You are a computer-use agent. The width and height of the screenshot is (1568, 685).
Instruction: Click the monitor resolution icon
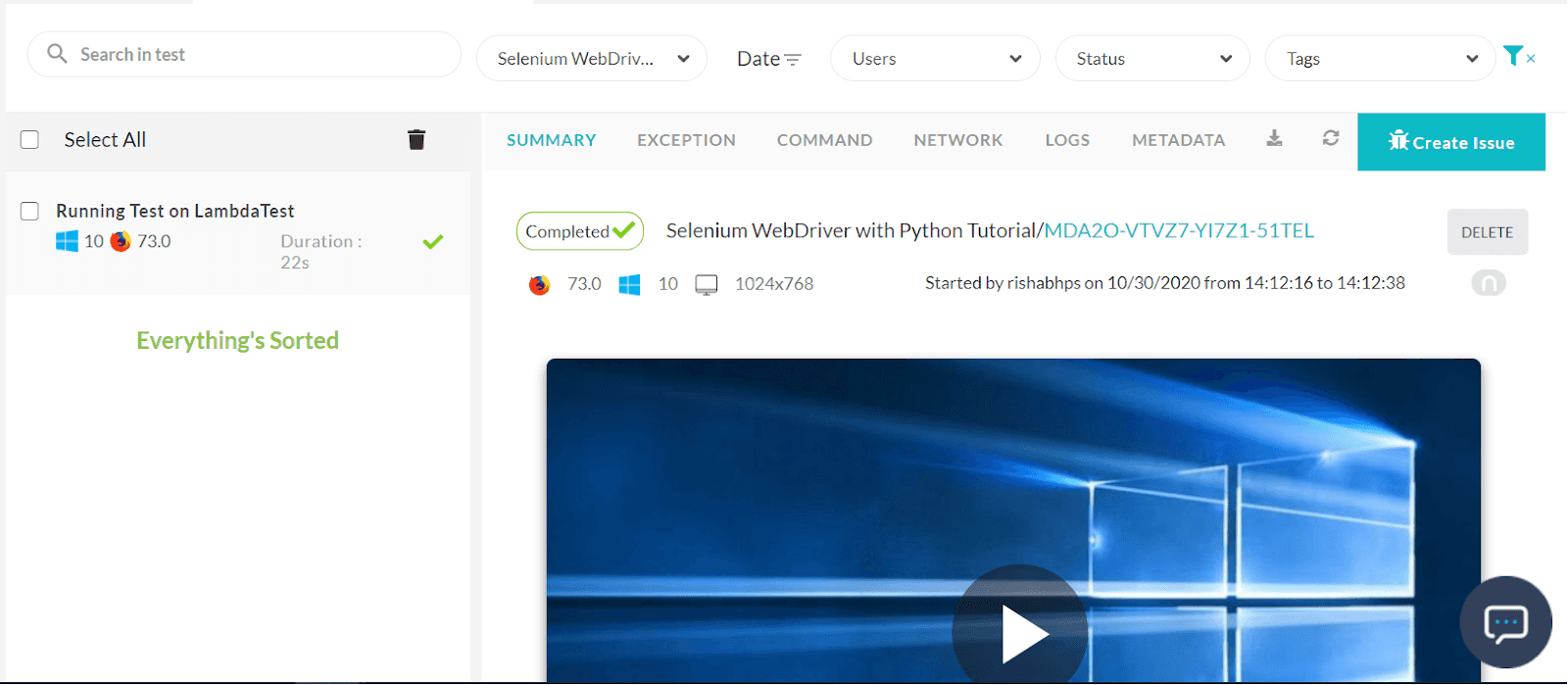tap(707, 285)
